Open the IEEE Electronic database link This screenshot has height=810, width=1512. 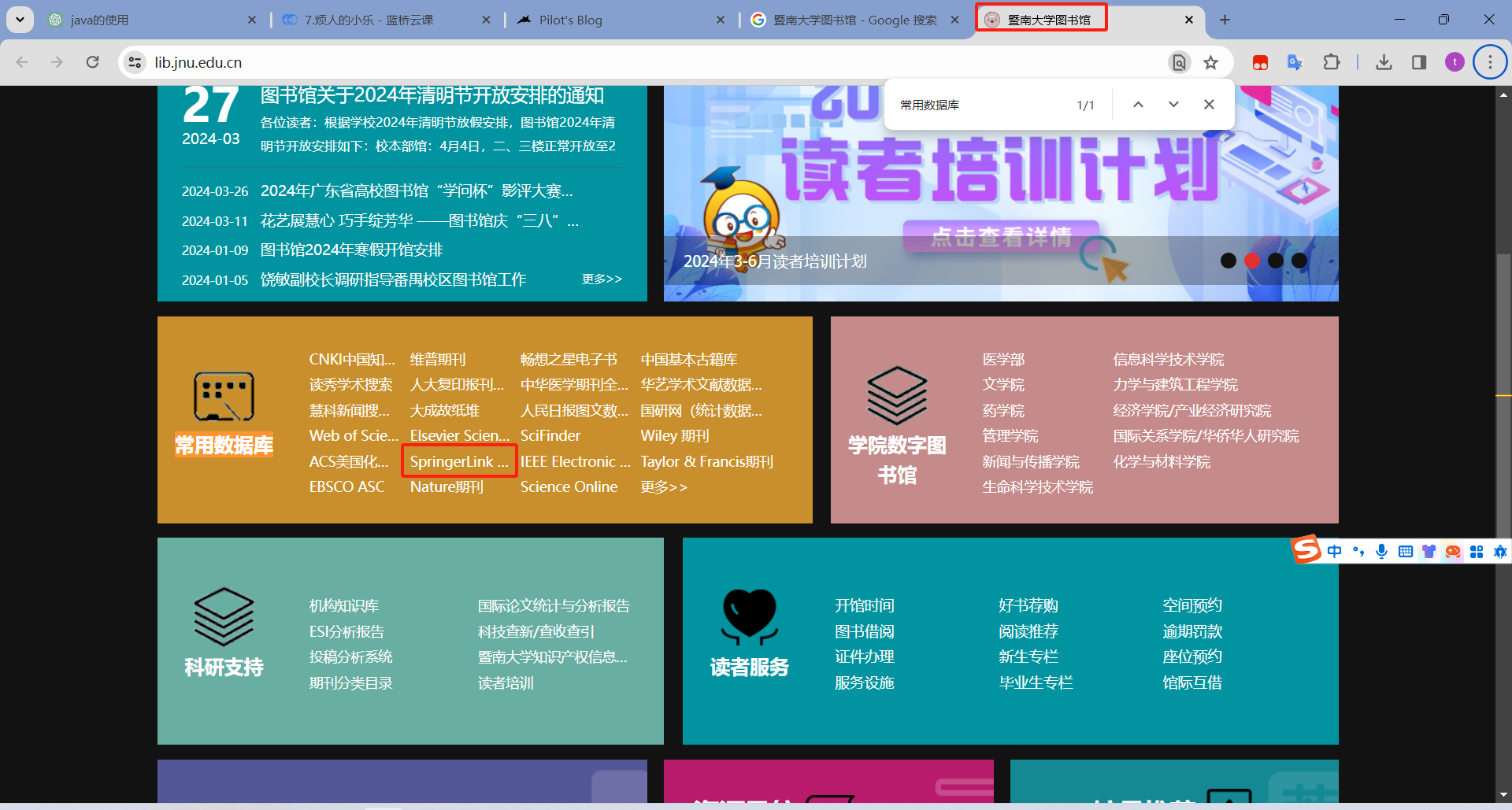point(575,461)
